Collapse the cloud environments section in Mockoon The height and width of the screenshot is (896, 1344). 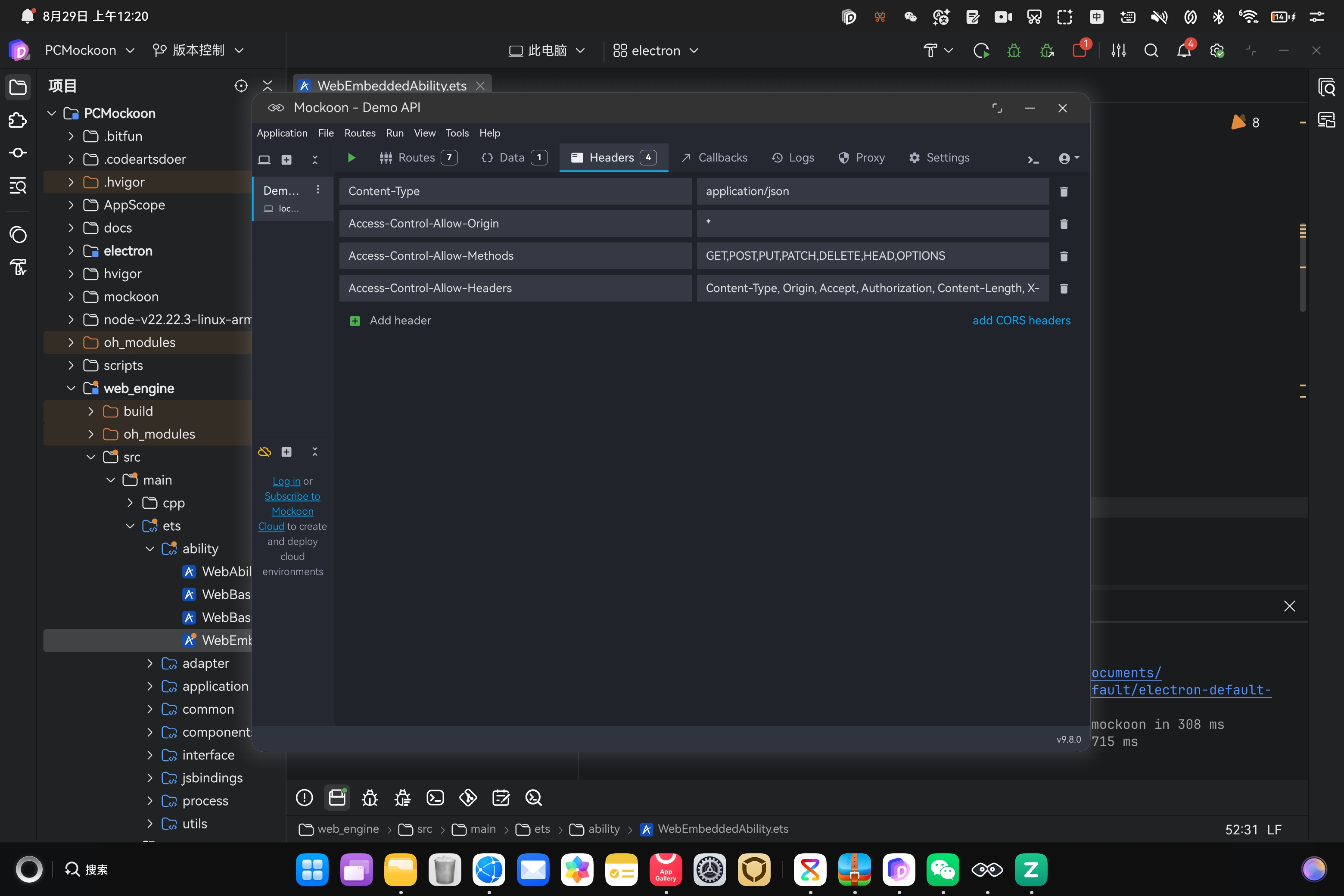coord(315,452)
